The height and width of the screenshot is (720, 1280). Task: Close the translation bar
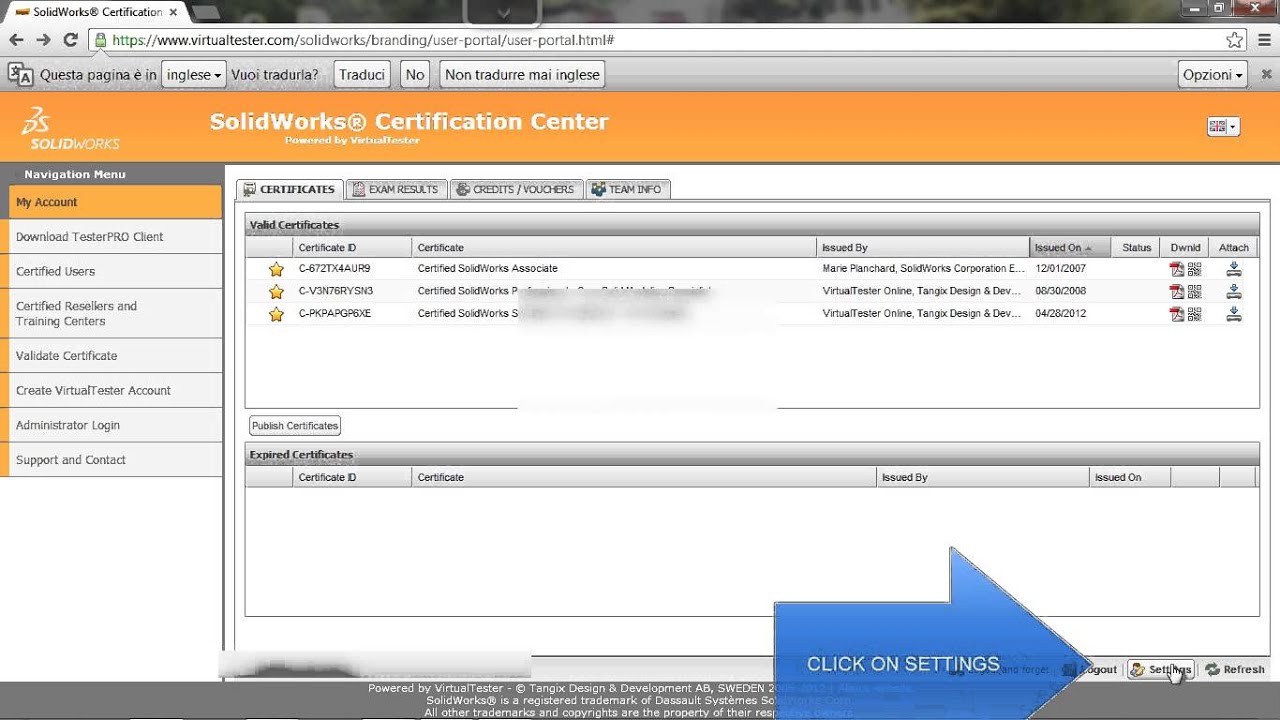pos(1266,74)
